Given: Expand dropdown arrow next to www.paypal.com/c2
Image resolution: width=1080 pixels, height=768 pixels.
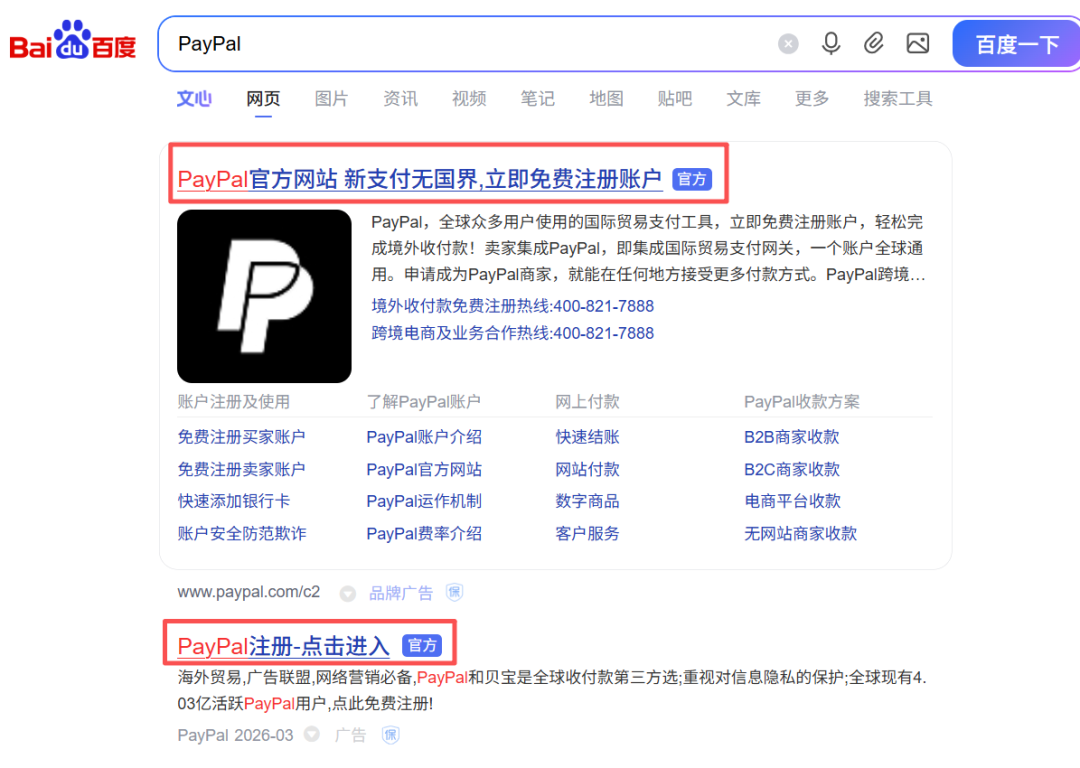Looking at the screenshot, I should [348, 593].
